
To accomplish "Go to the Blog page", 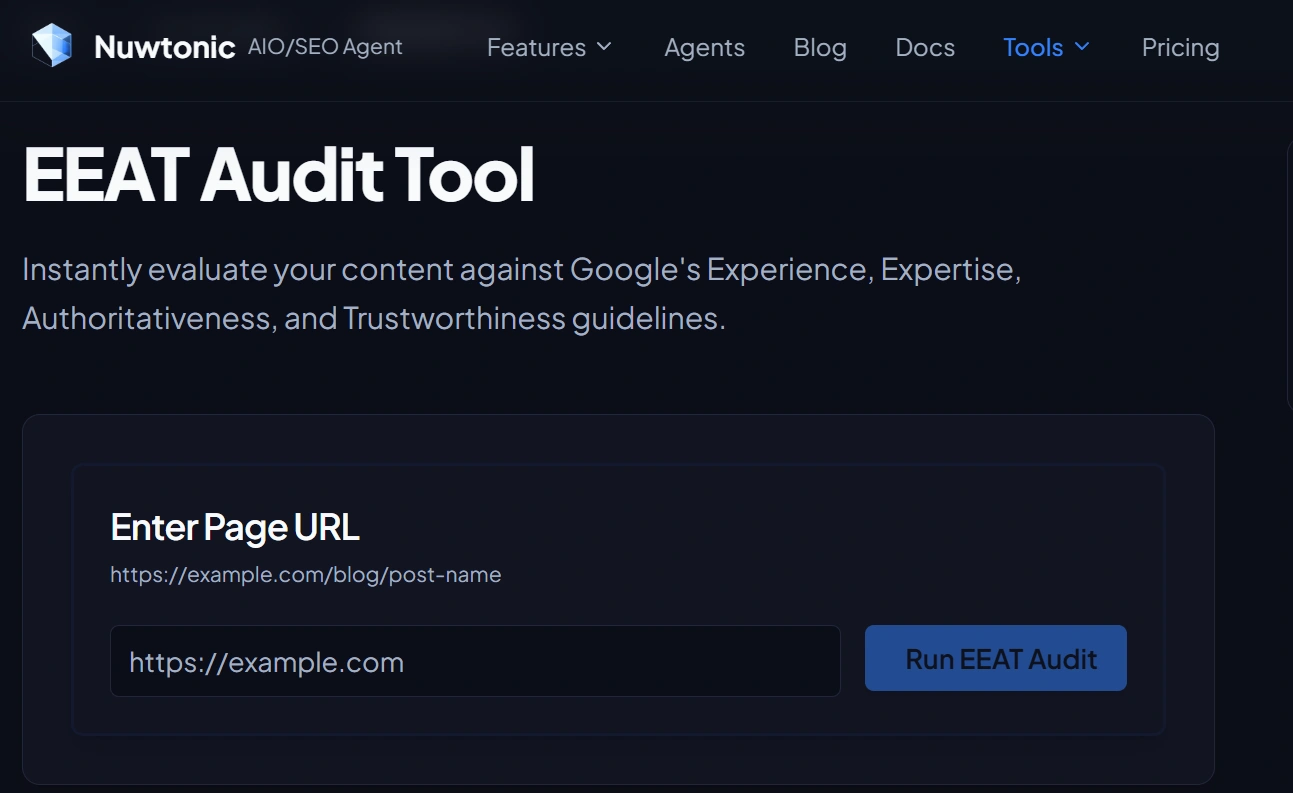I will (x=820, y=47).
